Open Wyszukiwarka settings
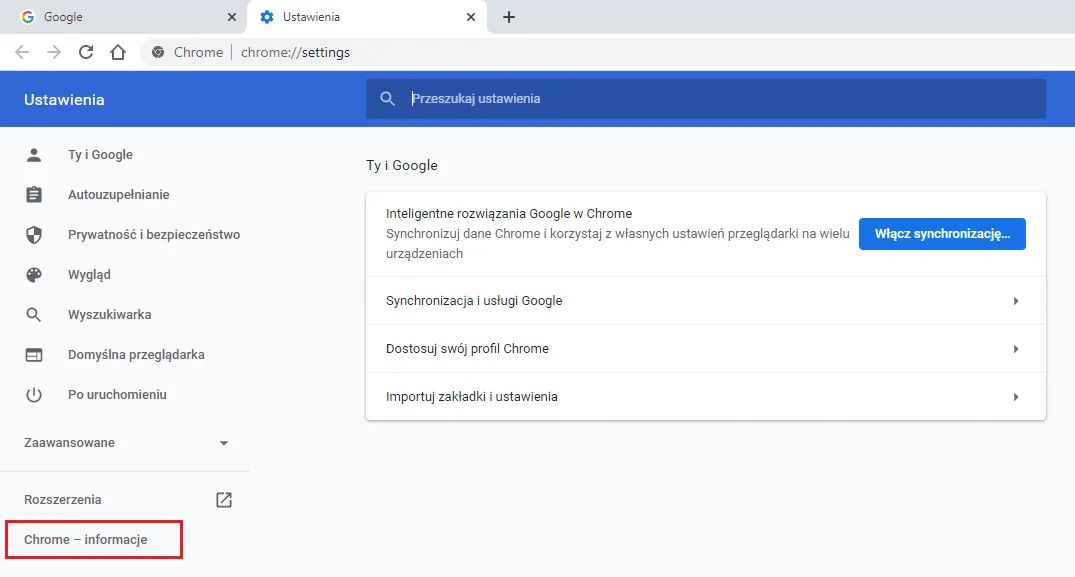1075x577 pixels. pyautogui.click(x=110, y=315)
